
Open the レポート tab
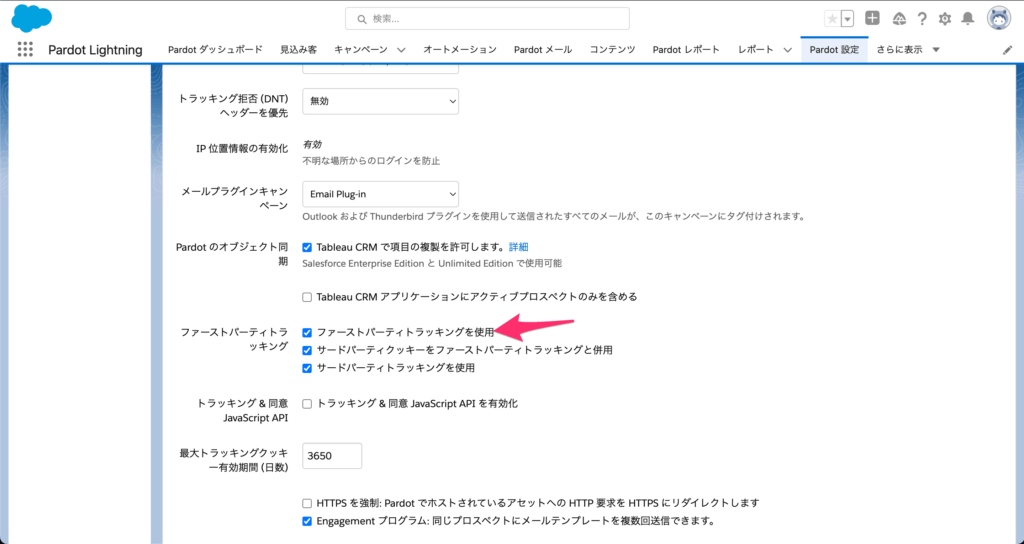[x=756, y=50]
